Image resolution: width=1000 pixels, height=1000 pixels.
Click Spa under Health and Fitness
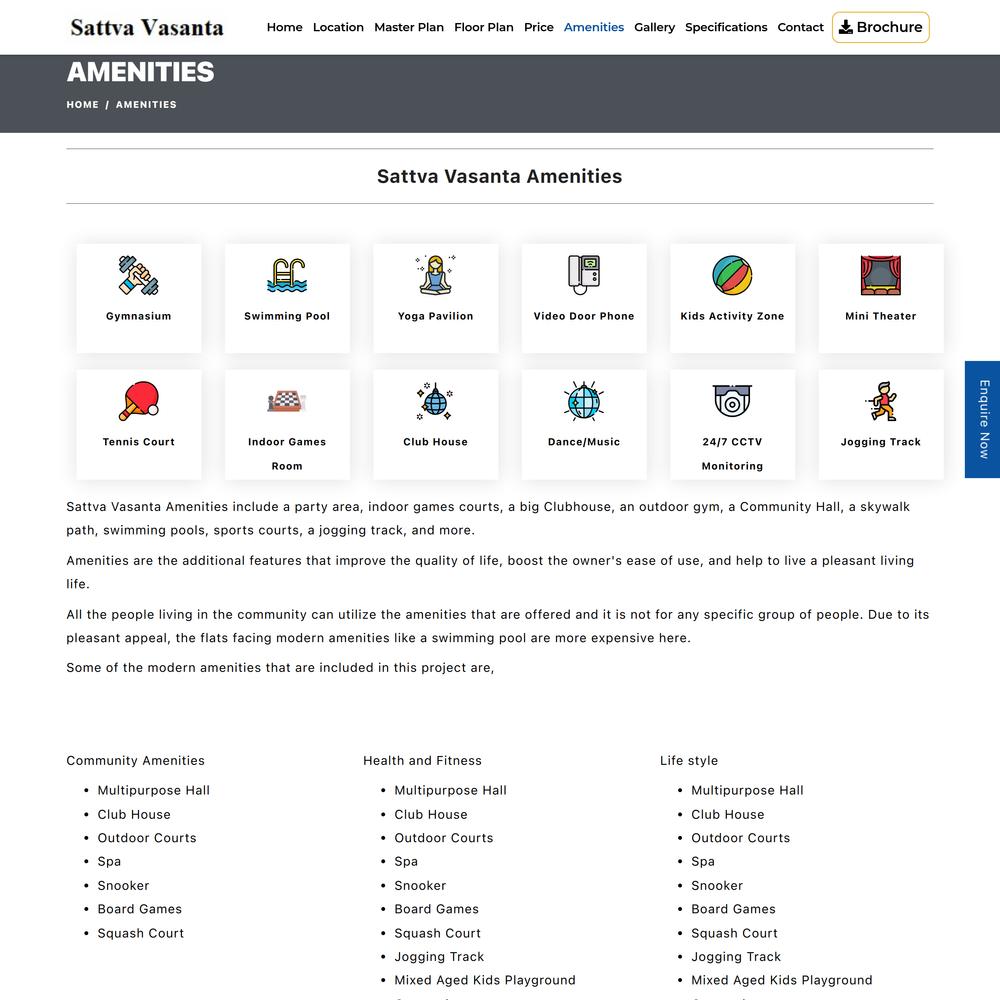(x=406, y=862)
